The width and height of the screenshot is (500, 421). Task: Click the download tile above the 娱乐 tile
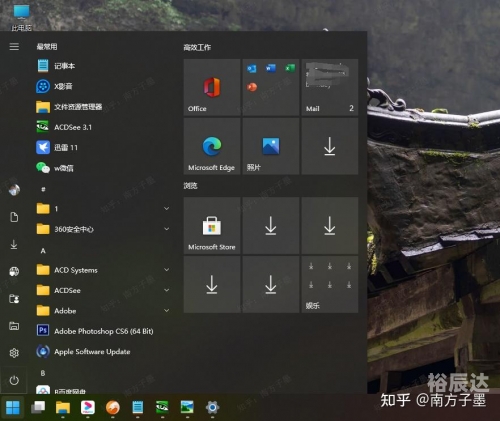pyautogui.click(x=330, y=225)
